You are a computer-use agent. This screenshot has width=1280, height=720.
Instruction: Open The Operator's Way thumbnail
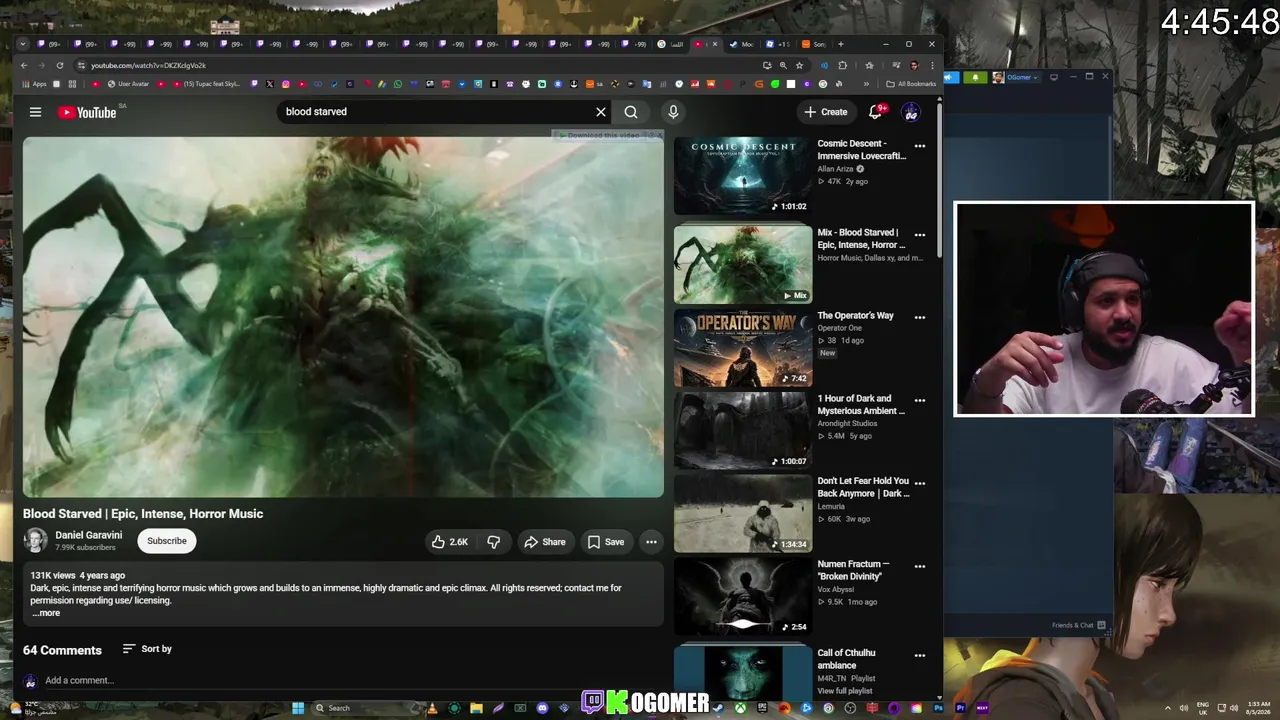point(743,347)
